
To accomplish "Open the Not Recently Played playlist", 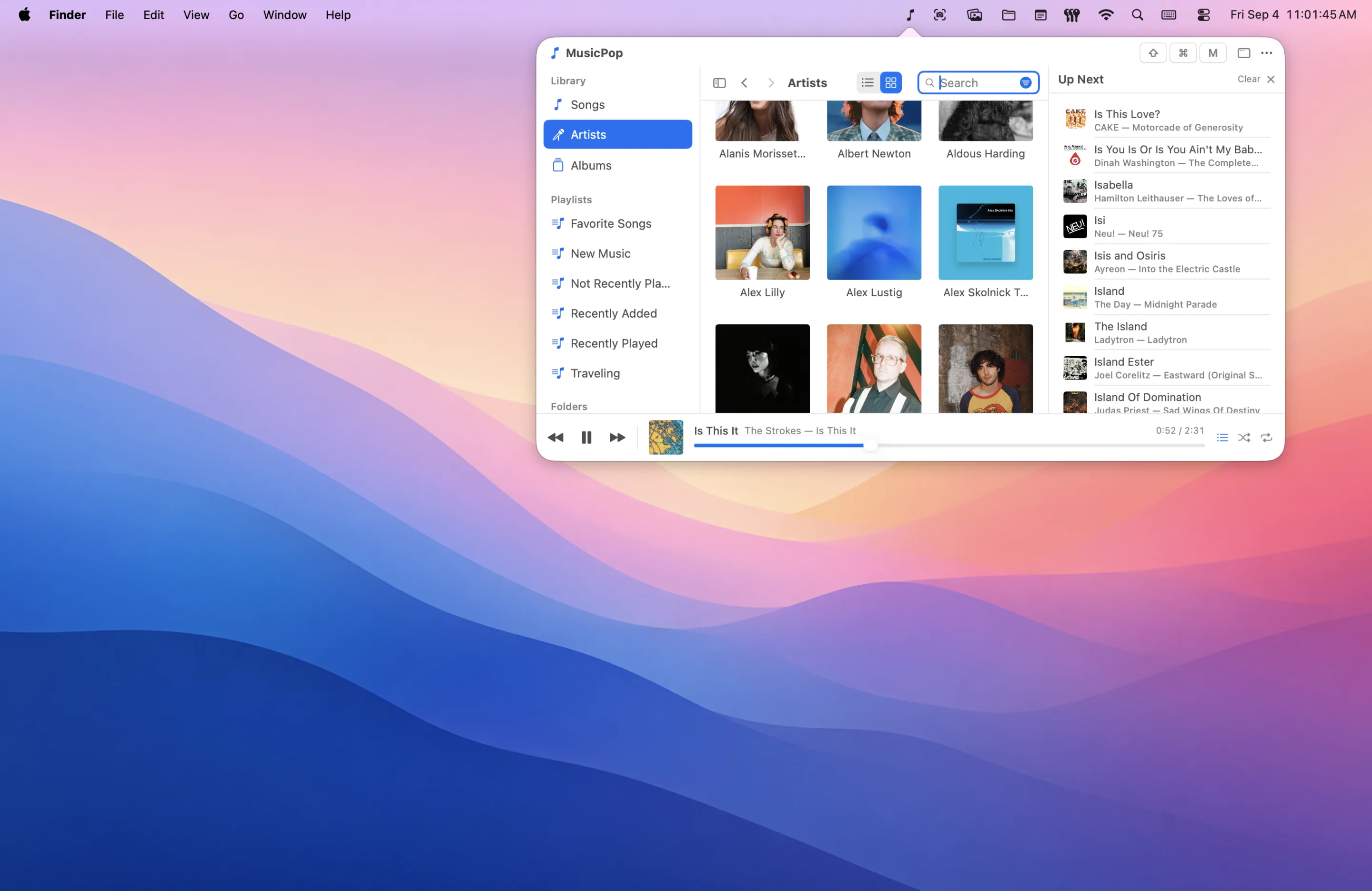I will click(617, 283).
